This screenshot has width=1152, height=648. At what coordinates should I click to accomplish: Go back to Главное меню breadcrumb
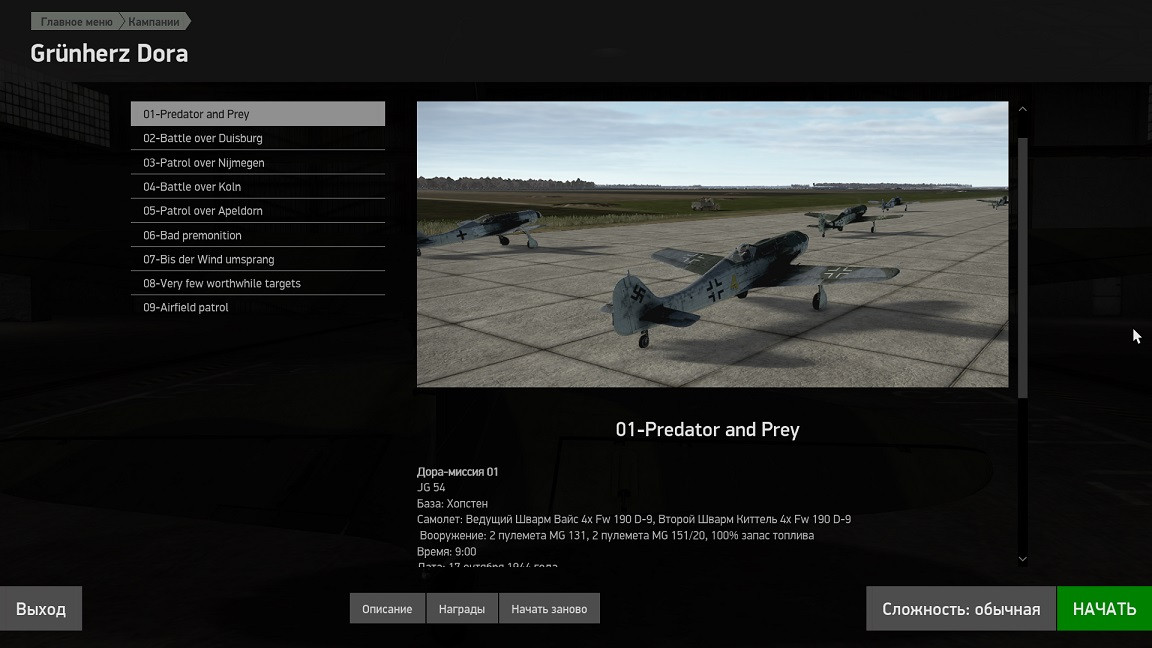(x=76, y=22)
